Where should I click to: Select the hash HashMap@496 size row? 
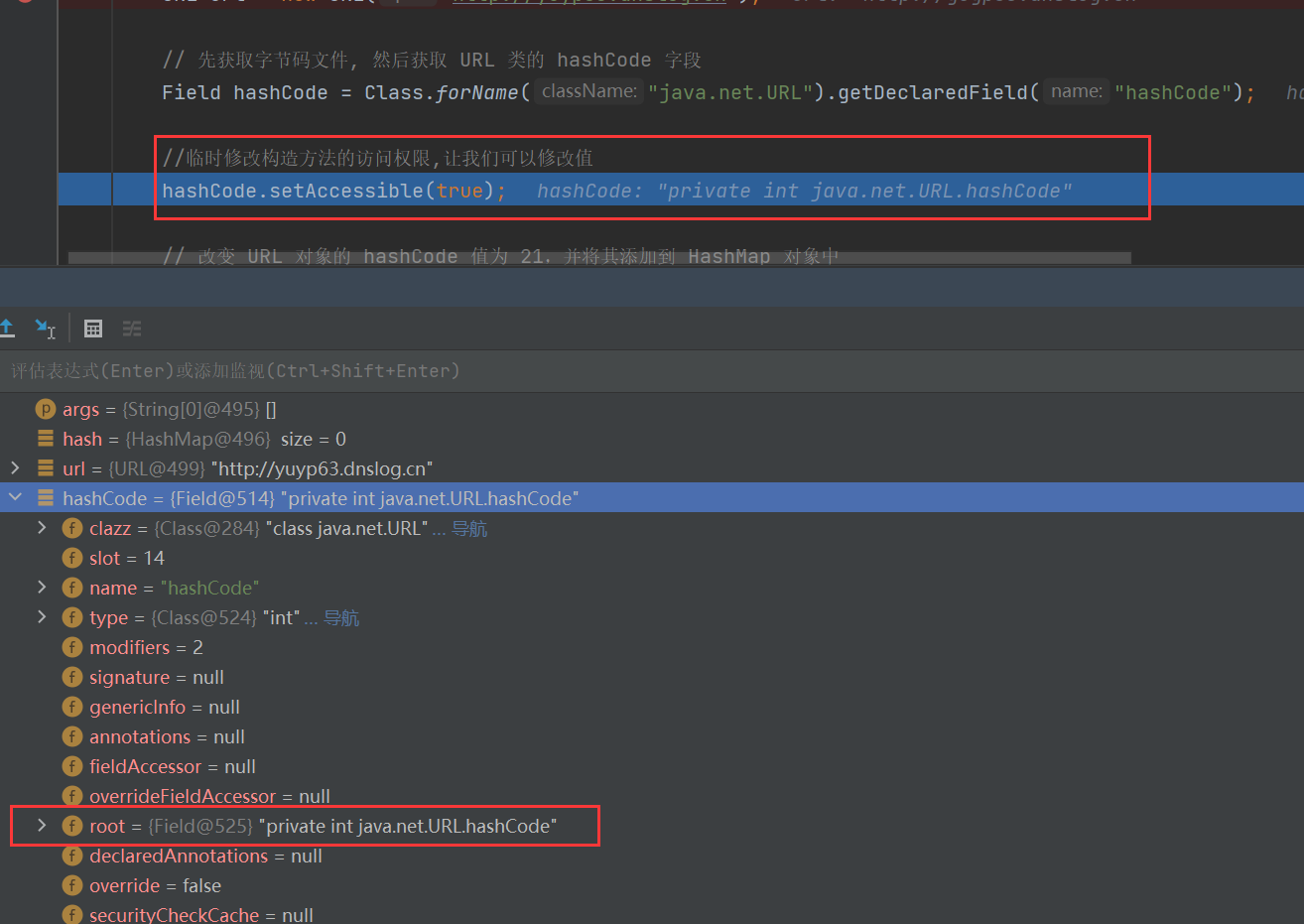tap(652, 439)
